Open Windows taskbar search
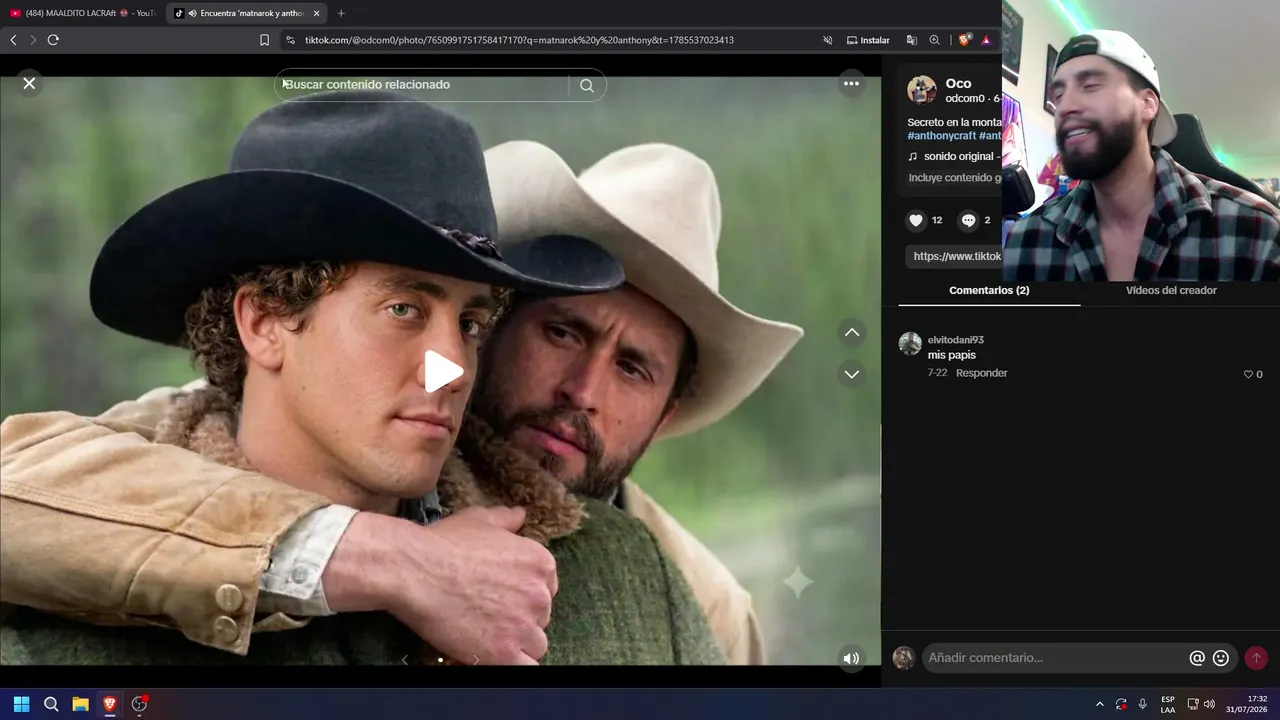Viewport: 1280px width, 720px height. point(51,704)
